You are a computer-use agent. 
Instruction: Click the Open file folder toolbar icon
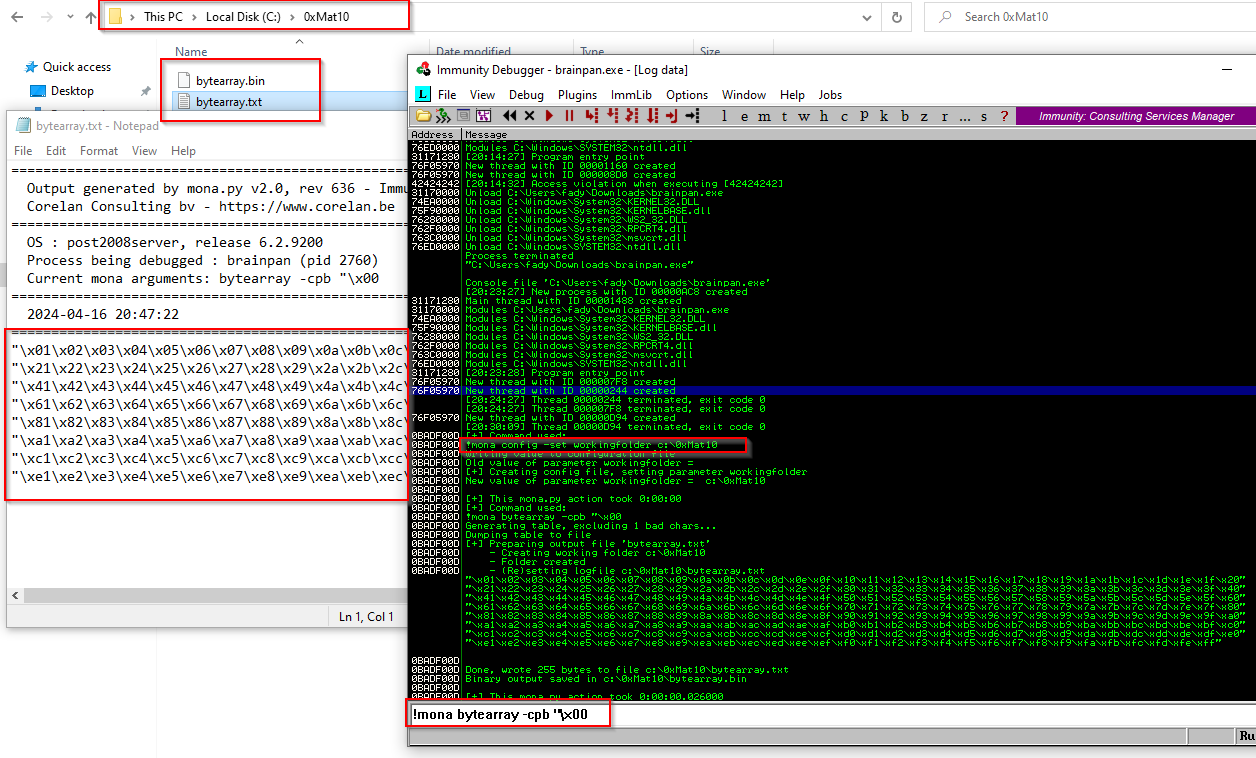coord(424,116)
